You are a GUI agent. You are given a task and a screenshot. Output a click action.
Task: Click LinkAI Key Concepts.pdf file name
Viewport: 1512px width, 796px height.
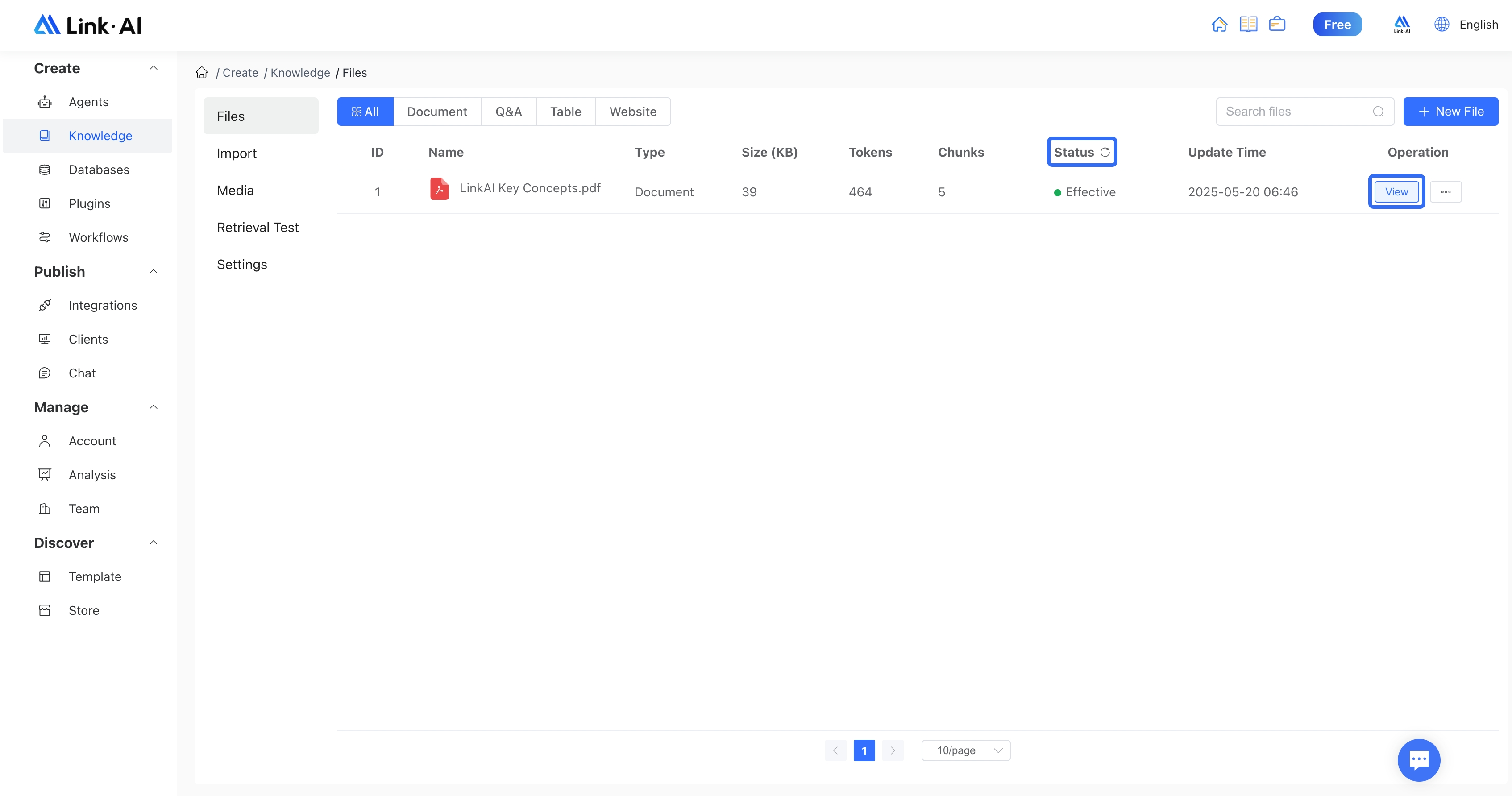tap(530, 188)
